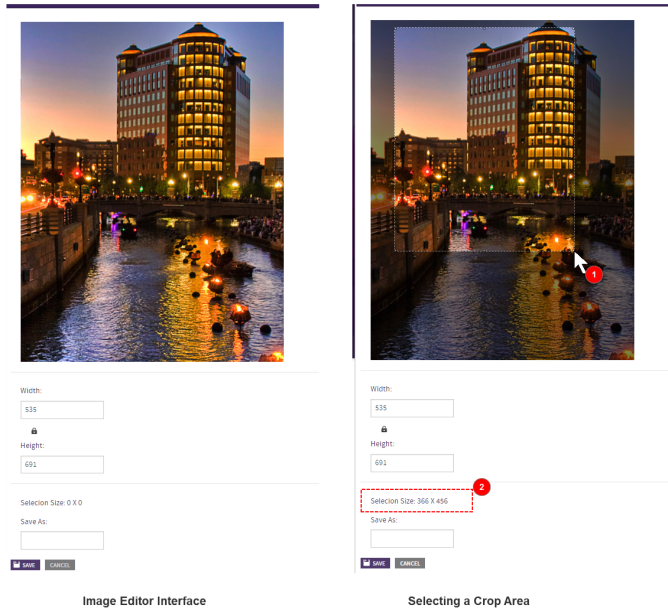Image resolution: width=668 pixels, height=608 pixels.
Task: Click the white arrow cursor at the crop corner
Action: click(579, 262)
